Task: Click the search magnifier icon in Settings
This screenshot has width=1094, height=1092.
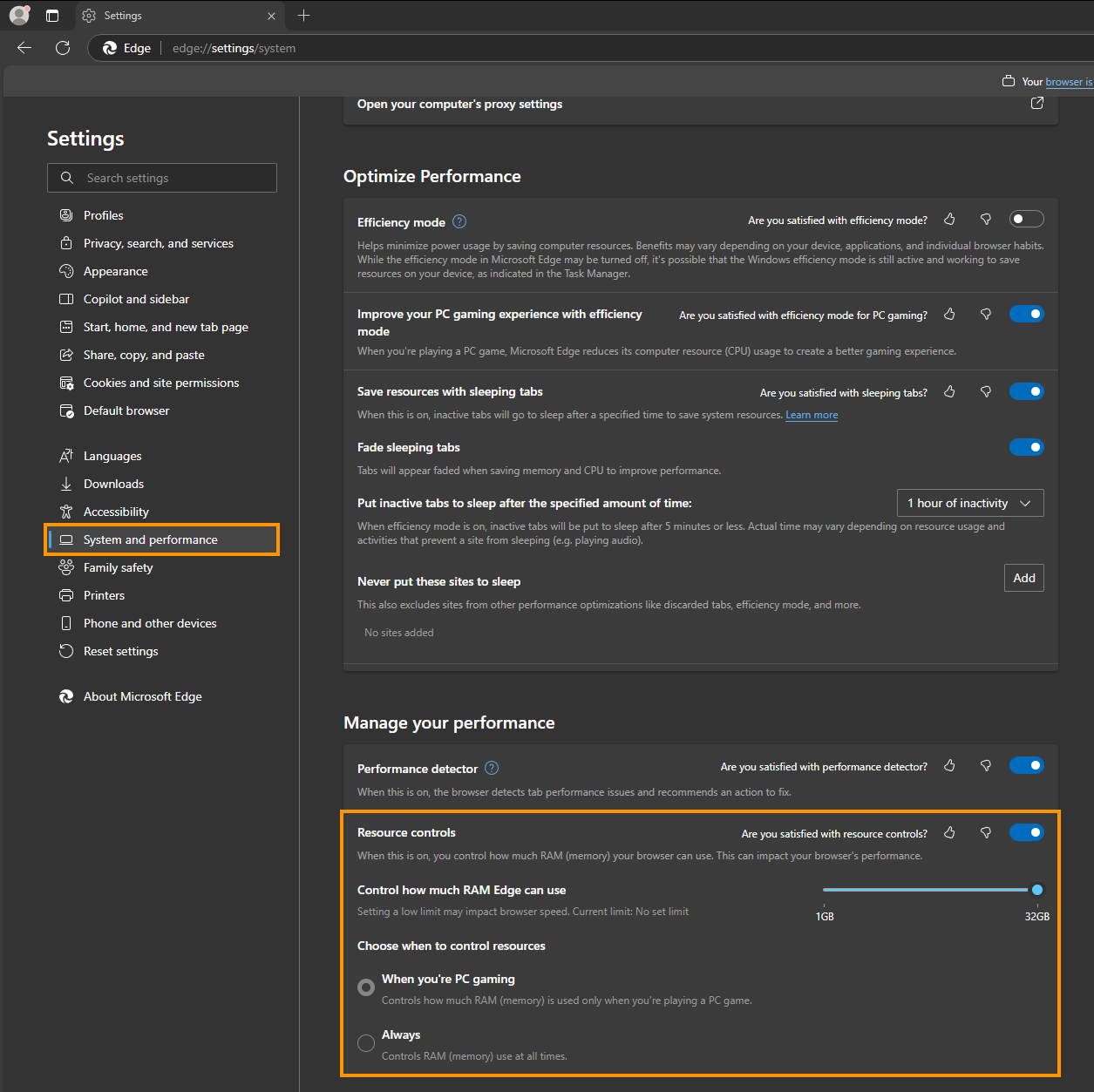Action: (x=66, y=178)
